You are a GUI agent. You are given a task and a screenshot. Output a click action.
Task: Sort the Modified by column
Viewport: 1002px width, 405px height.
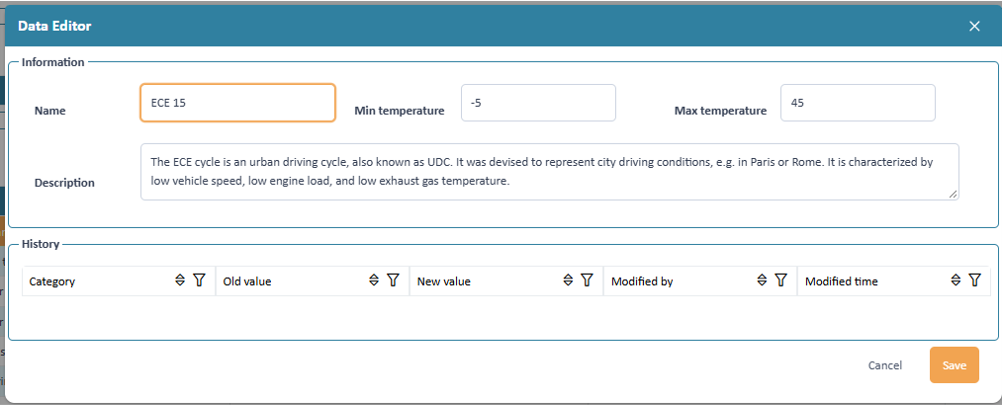(x=762, y=280)
